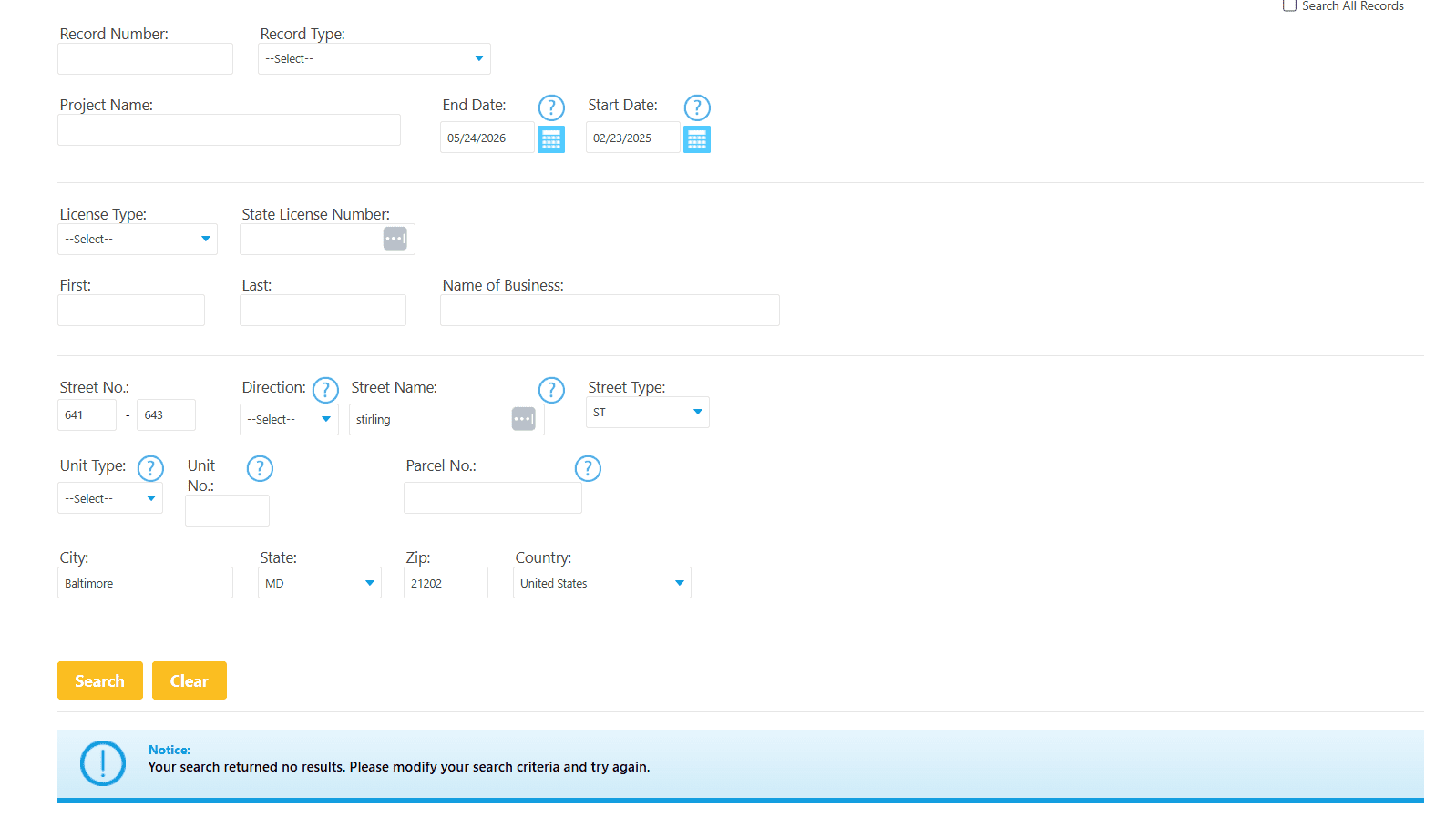This screenshot has height=818, width=1456.
Task: Click the Street Name help question mark
Action: [x=551, y=390]
